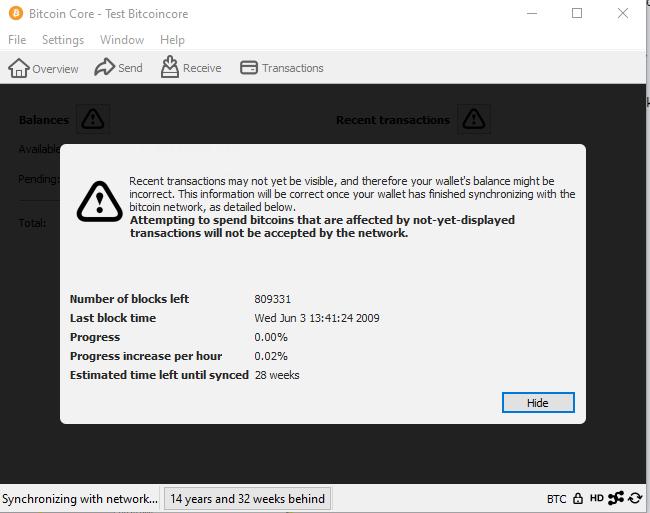Screen dimensions: 650x513
Task: Minimize the Bitcoin Core window
Action: pyautogui.click(x=532, y=13)
